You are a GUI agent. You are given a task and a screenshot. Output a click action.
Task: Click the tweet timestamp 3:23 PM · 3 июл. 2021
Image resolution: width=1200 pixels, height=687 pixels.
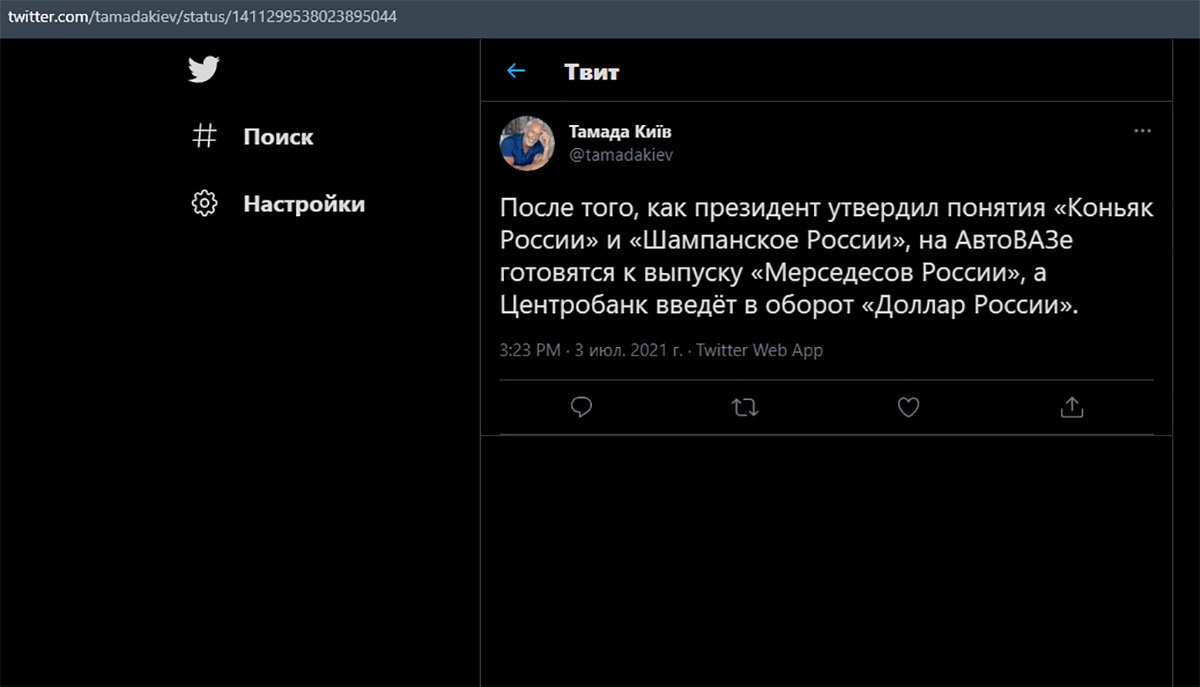click(x=592, y=351)
